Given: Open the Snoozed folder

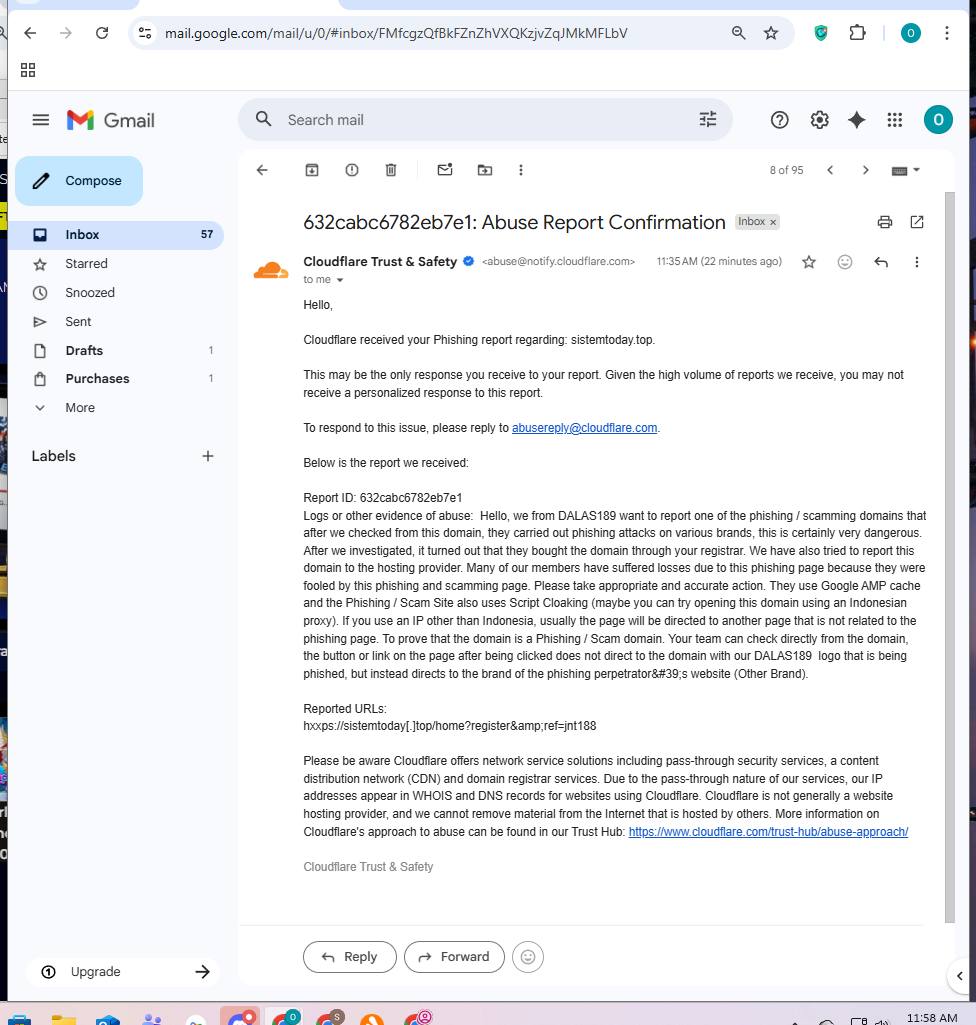Looking at the screenshot, I should click(x=115, y=292).
